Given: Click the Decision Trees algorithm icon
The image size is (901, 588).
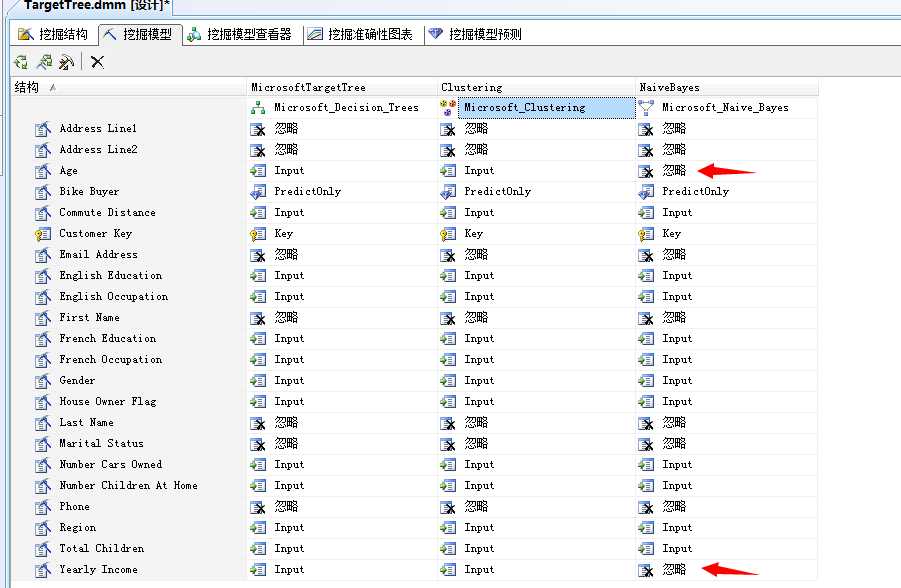Looking at the screenshot, I should [258, 107].
